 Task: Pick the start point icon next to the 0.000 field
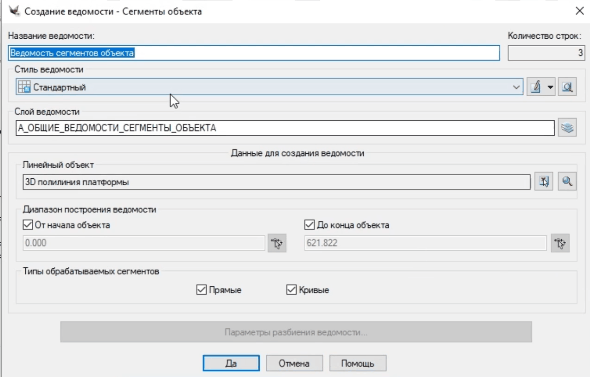277,243
